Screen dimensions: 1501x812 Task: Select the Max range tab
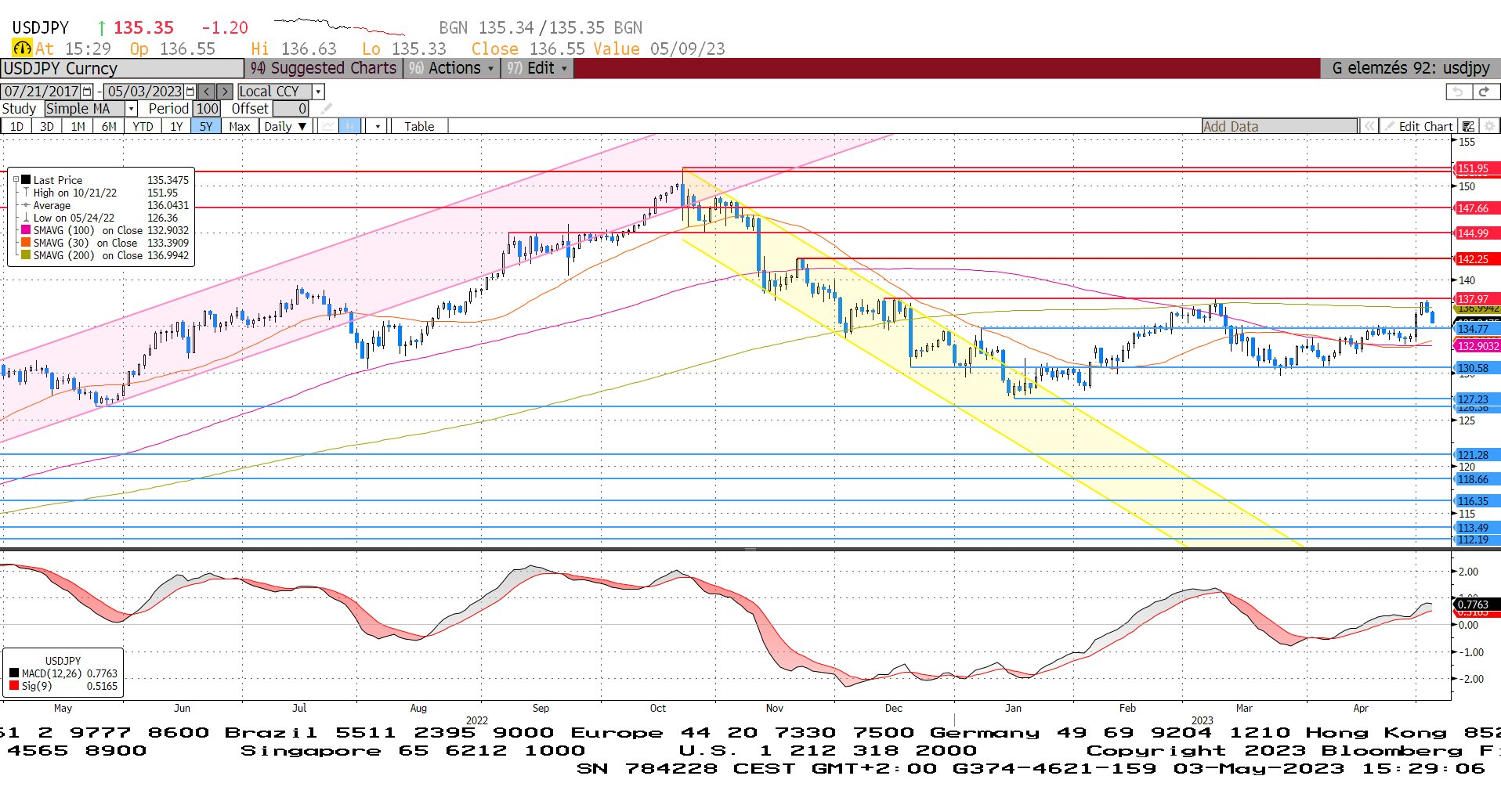coord(240,126)
